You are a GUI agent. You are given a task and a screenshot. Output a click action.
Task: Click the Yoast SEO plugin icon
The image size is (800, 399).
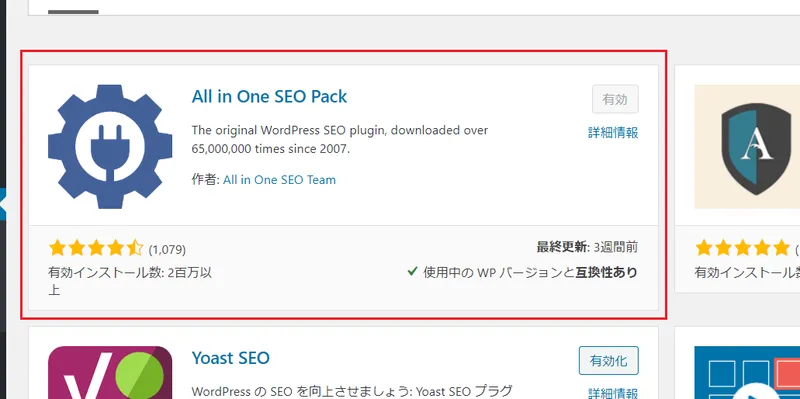(x=110, y=372)
